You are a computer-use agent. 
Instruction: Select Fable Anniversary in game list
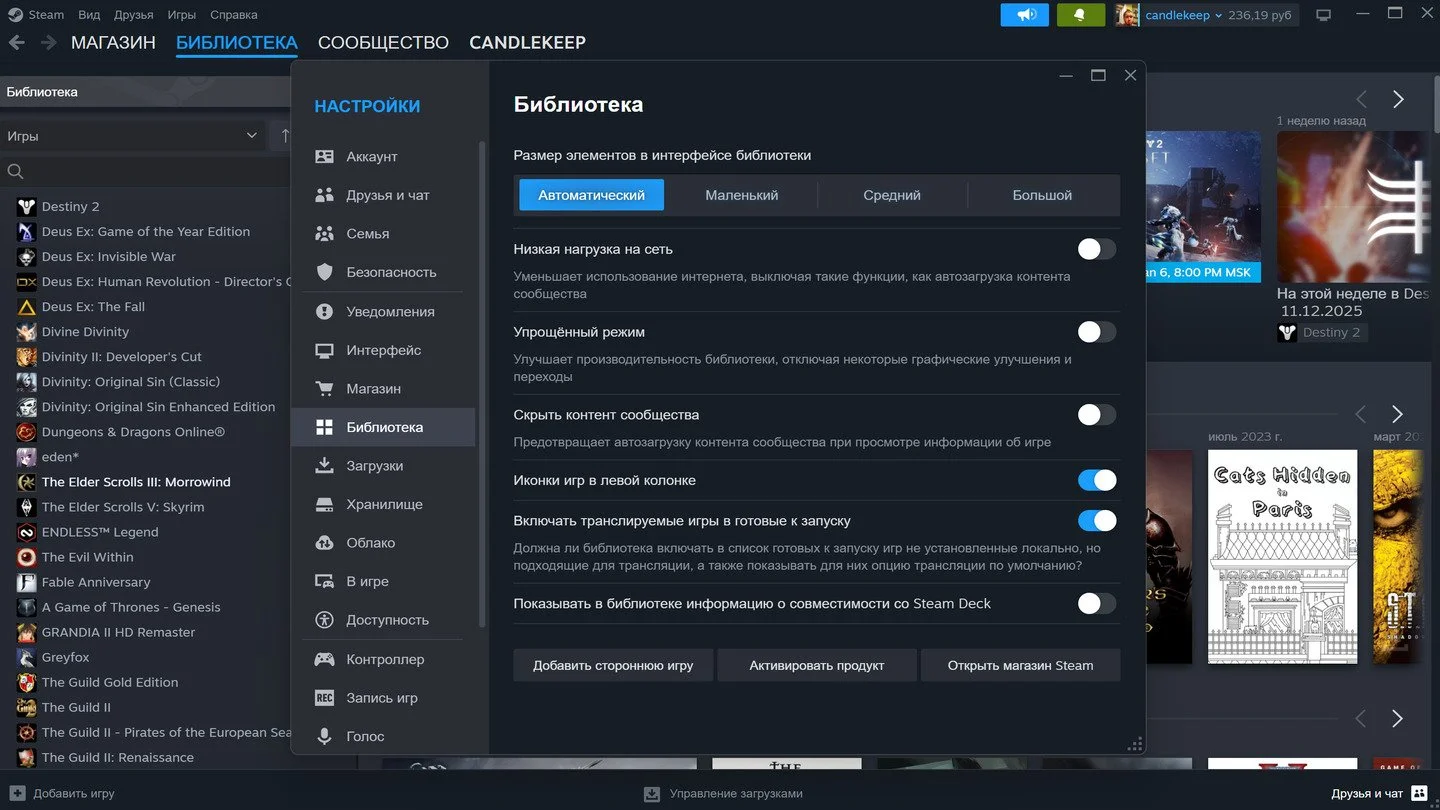(x=96, y=582)
